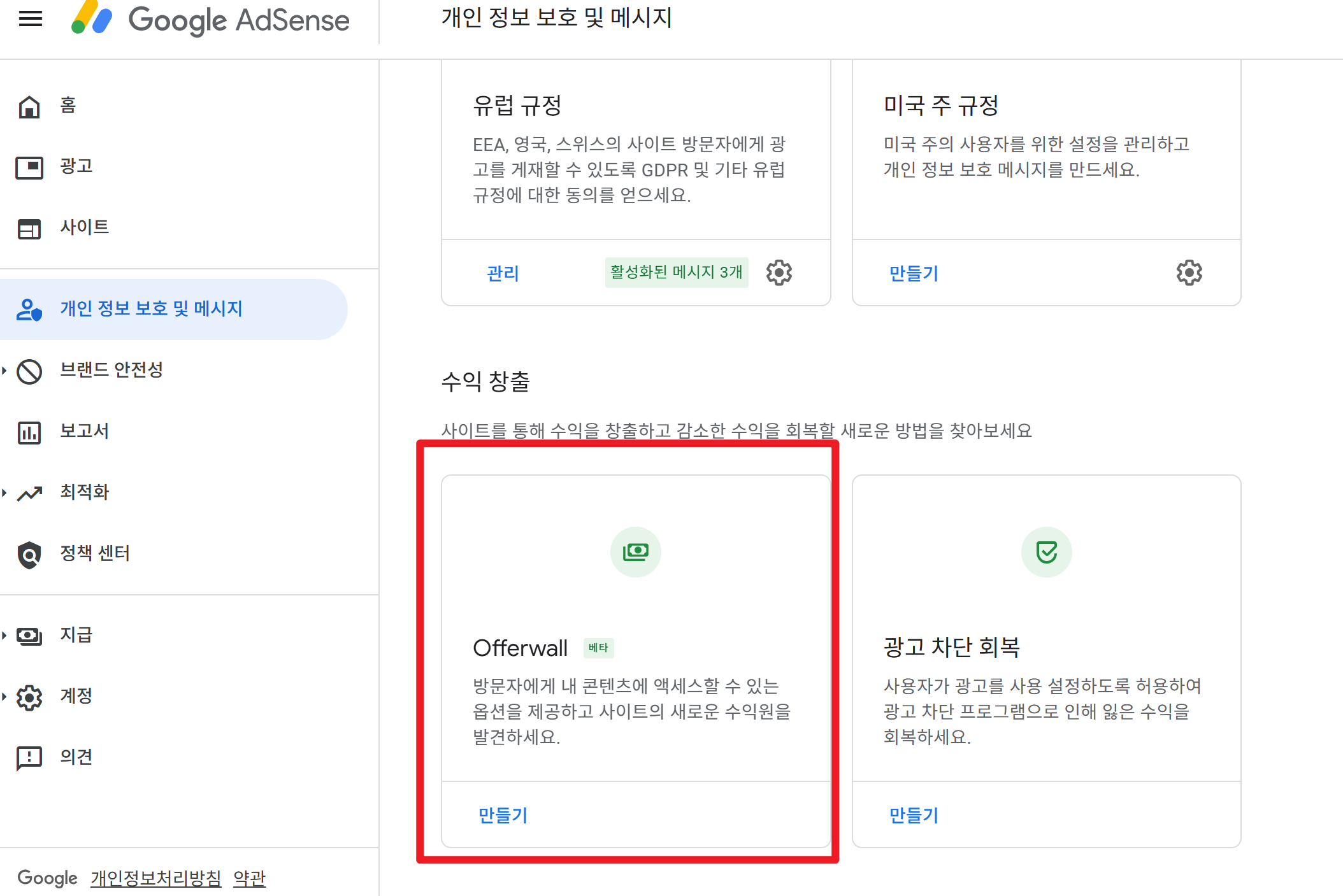This screenshot has height=896, width=1343.
Task: Click the 정책 센터 shield icon
Action: 29,554
